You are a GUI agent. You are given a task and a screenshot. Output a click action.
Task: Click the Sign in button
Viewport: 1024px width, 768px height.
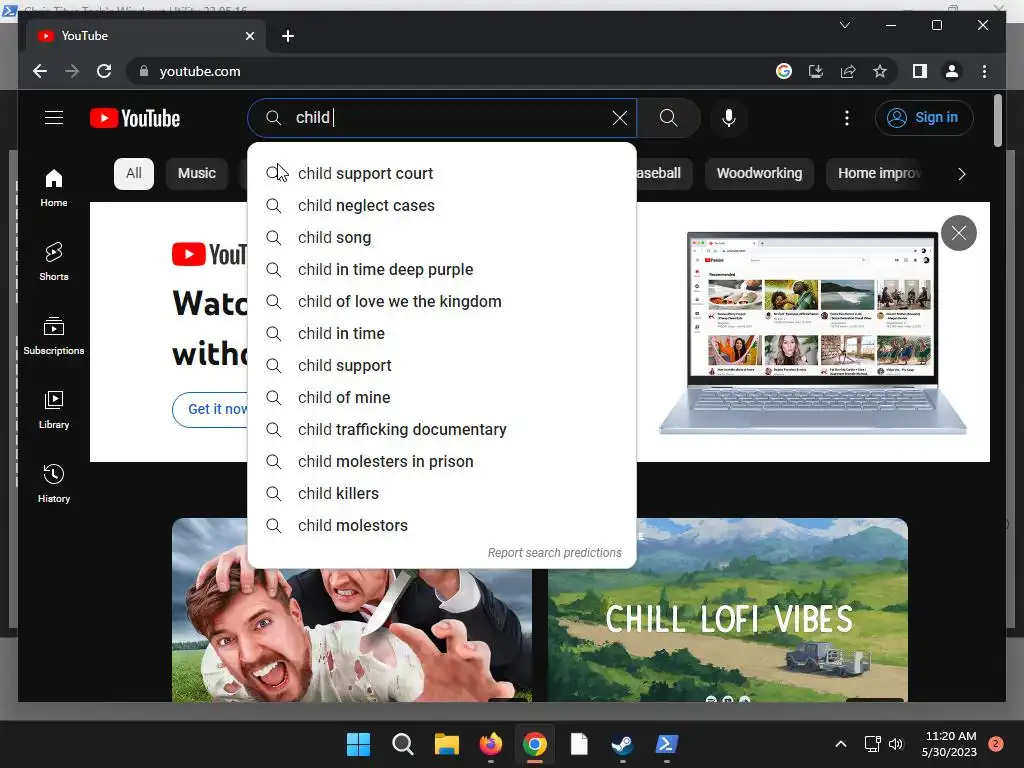923,118
